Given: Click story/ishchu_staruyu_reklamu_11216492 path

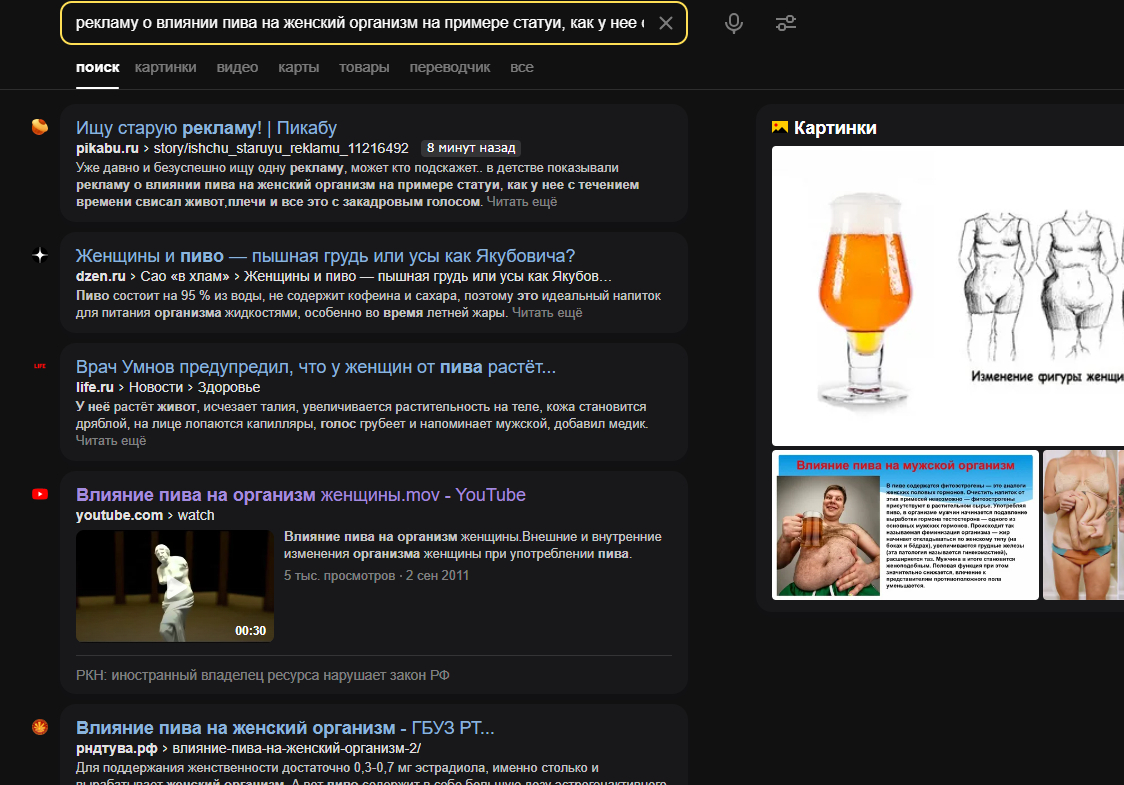Looking at the screenshot, I should (x=281, y=148).
